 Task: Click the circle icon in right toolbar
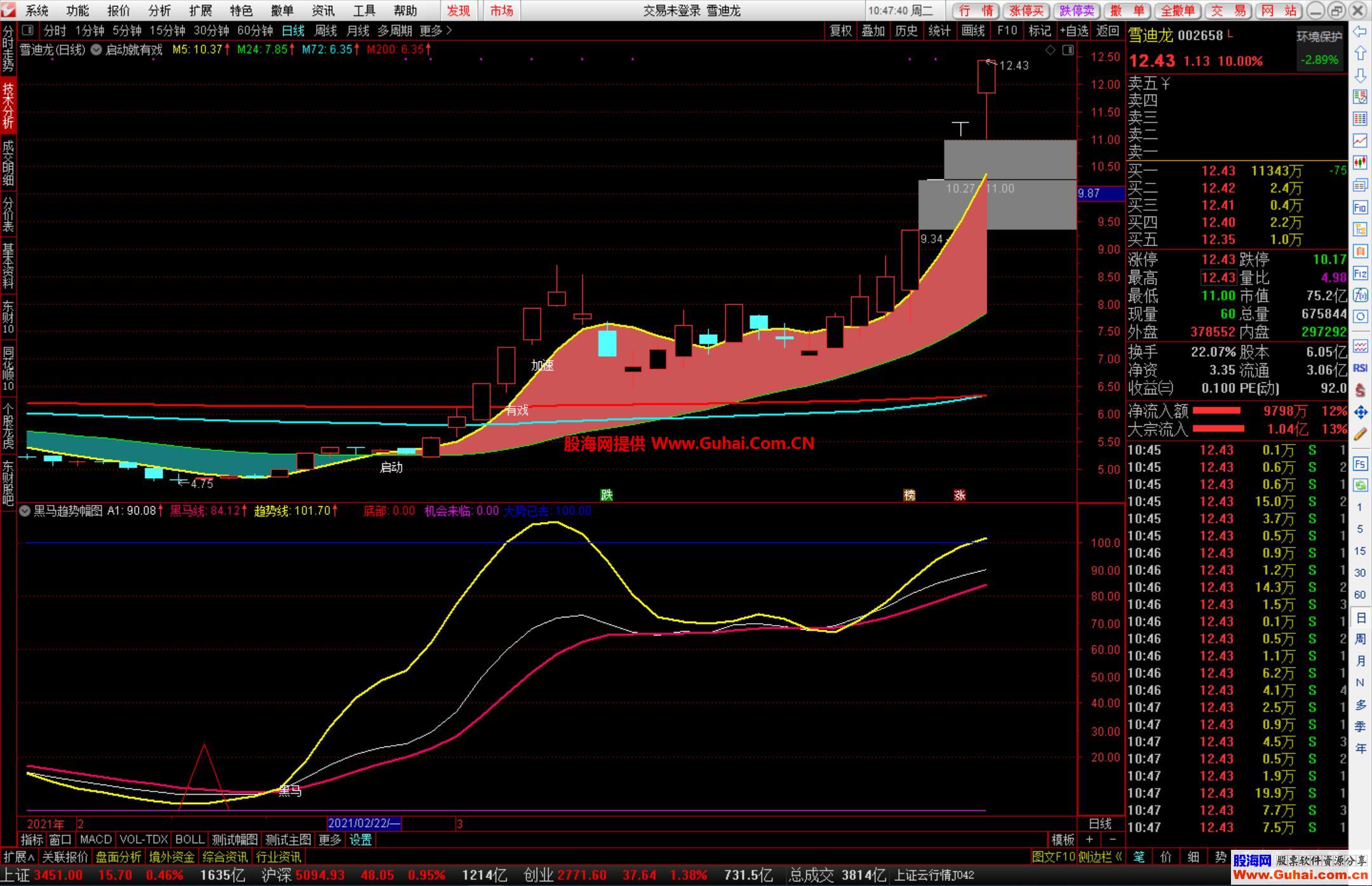(x=1360, y=316)
